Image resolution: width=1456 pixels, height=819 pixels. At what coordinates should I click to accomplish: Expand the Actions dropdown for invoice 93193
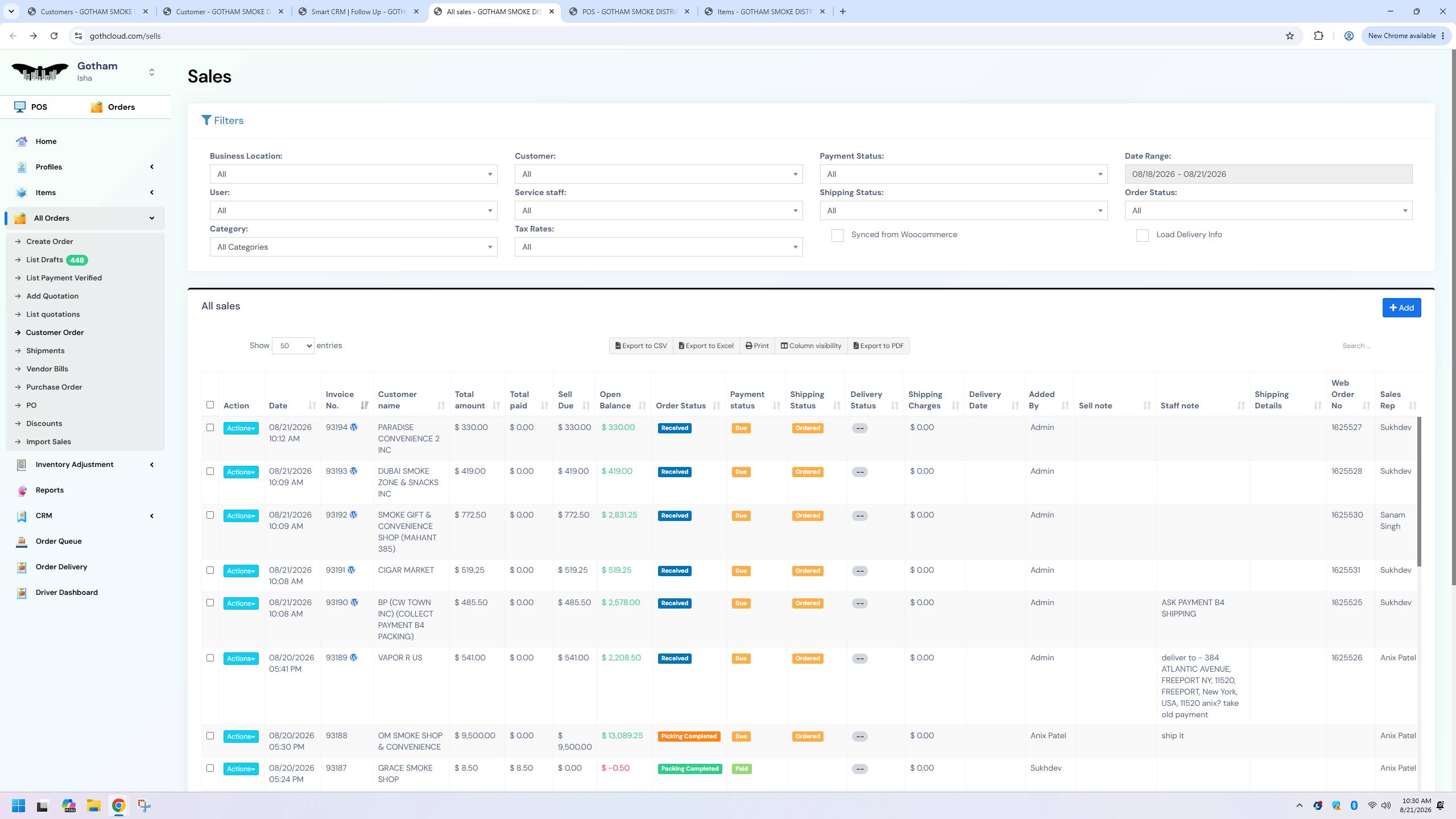pyautogui.click(x=241, y=472)
